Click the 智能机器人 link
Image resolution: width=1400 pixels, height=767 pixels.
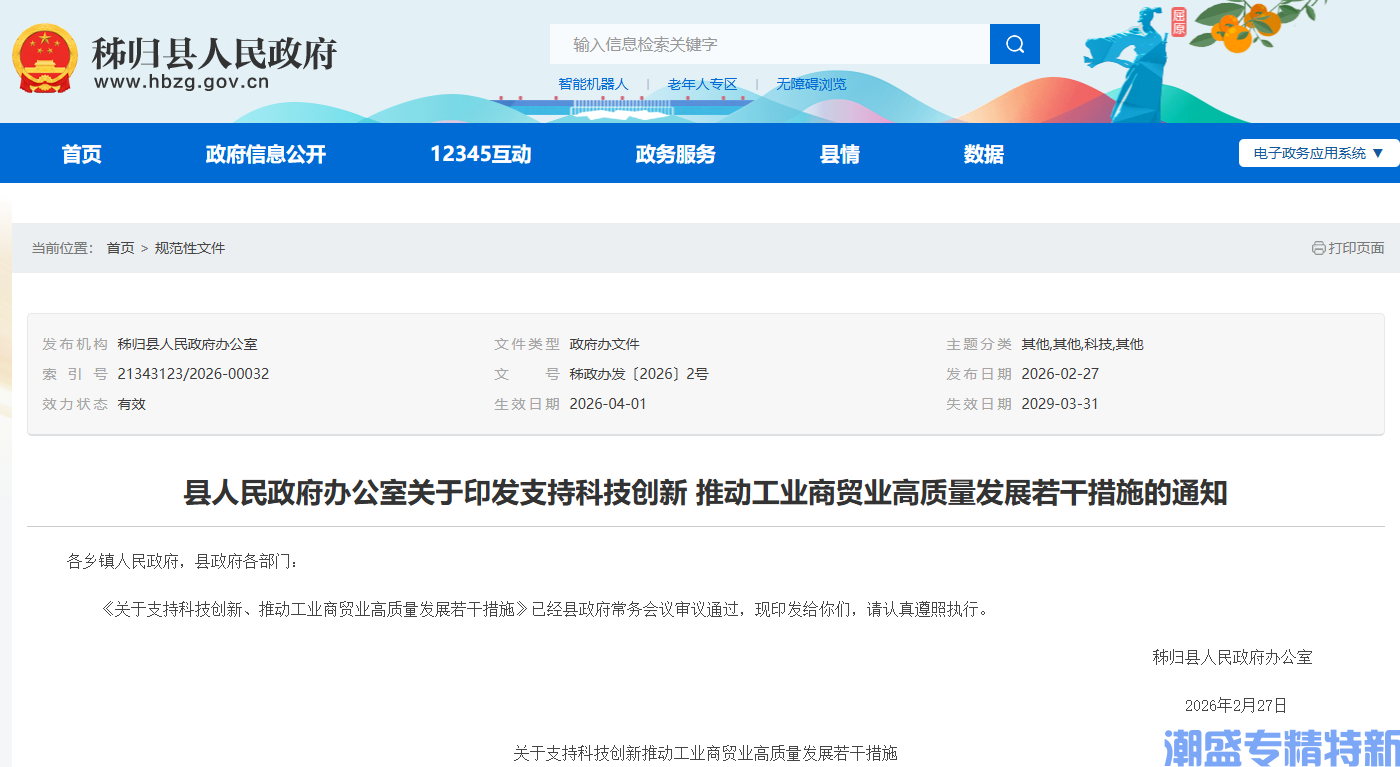(x=591, y=84)
